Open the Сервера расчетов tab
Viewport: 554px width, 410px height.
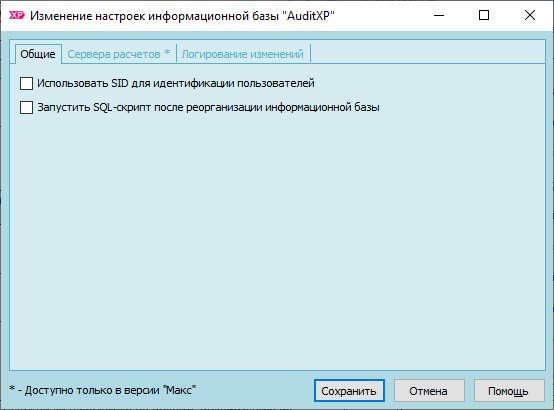point(119,54)
